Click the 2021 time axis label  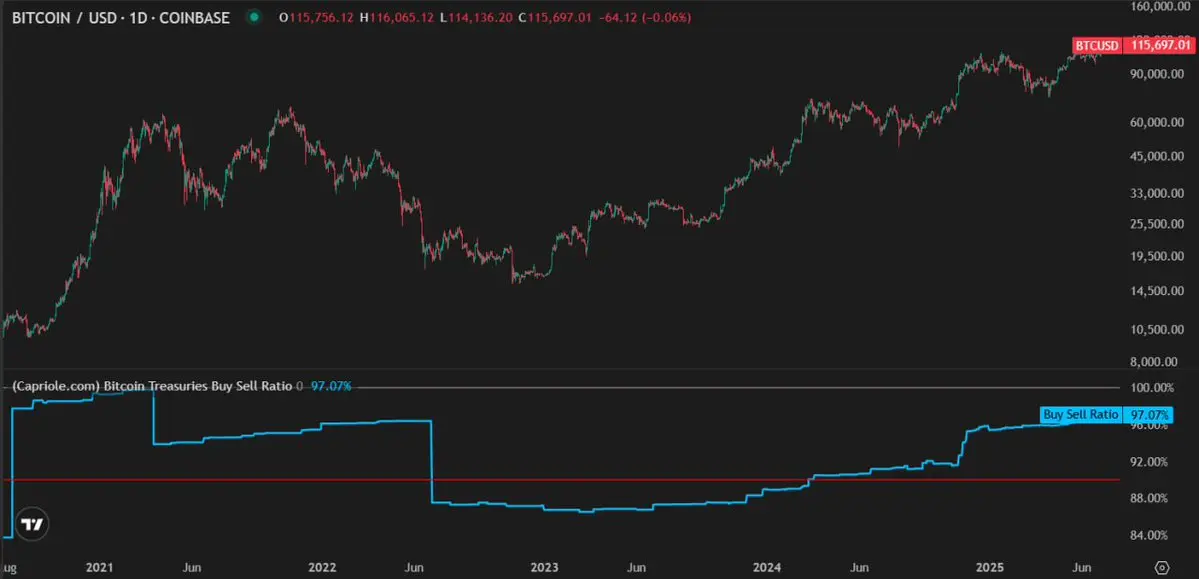click(x=99, y=568)
